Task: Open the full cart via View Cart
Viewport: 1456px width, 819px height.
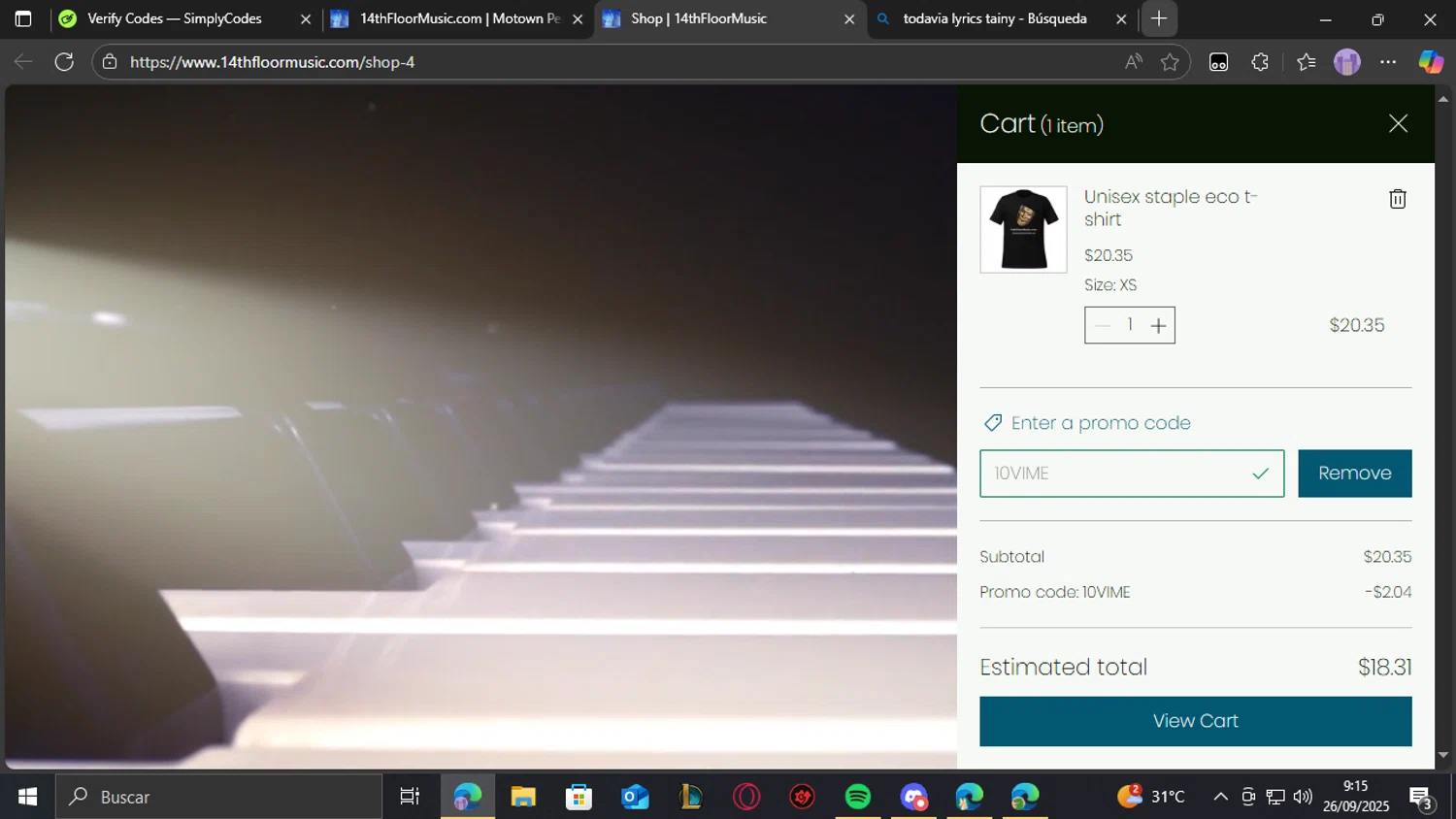Action: click(x=1195, y=721)
